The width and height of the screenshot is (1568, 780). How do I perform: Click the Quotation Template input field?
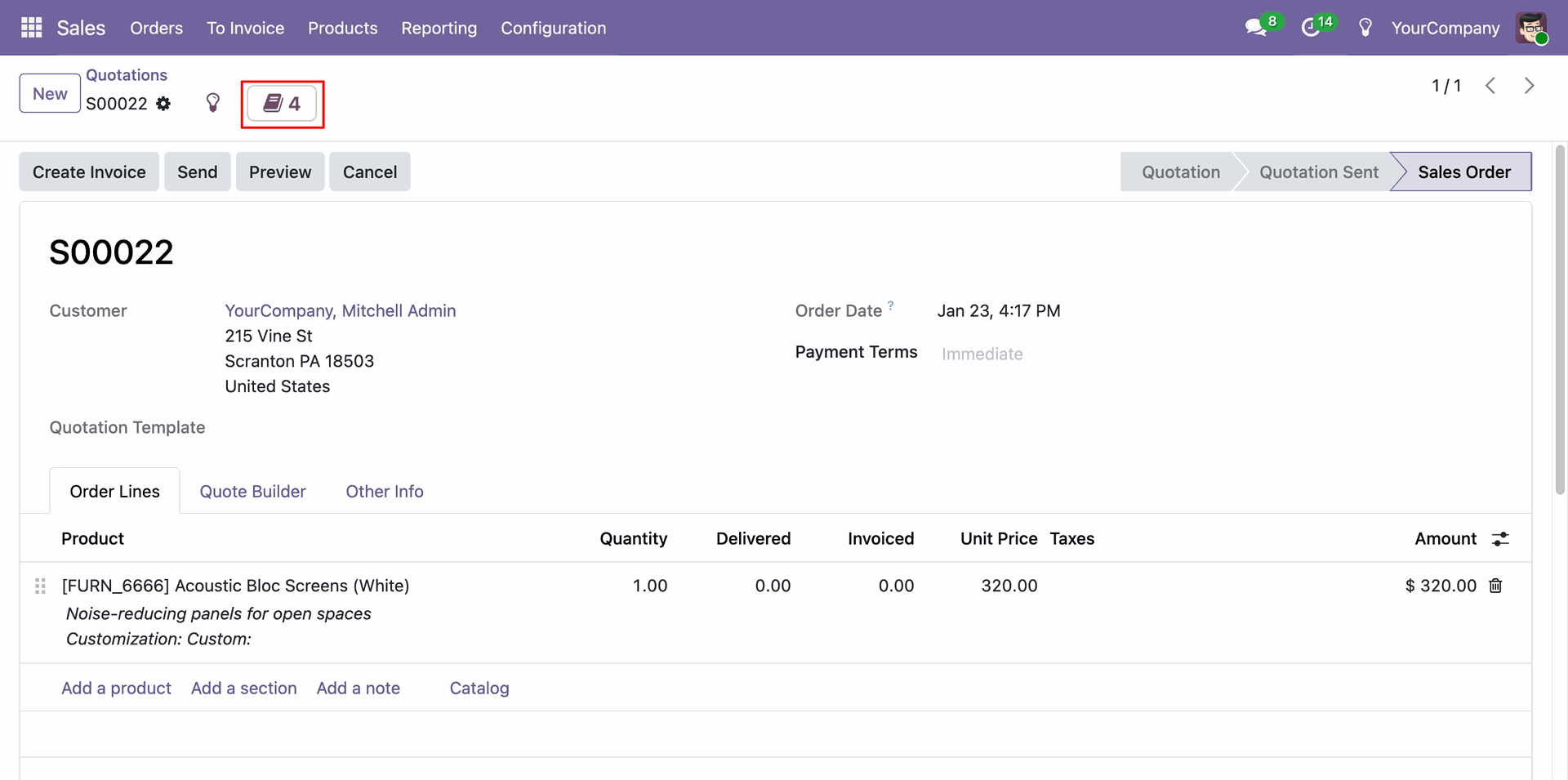(408, 428)
